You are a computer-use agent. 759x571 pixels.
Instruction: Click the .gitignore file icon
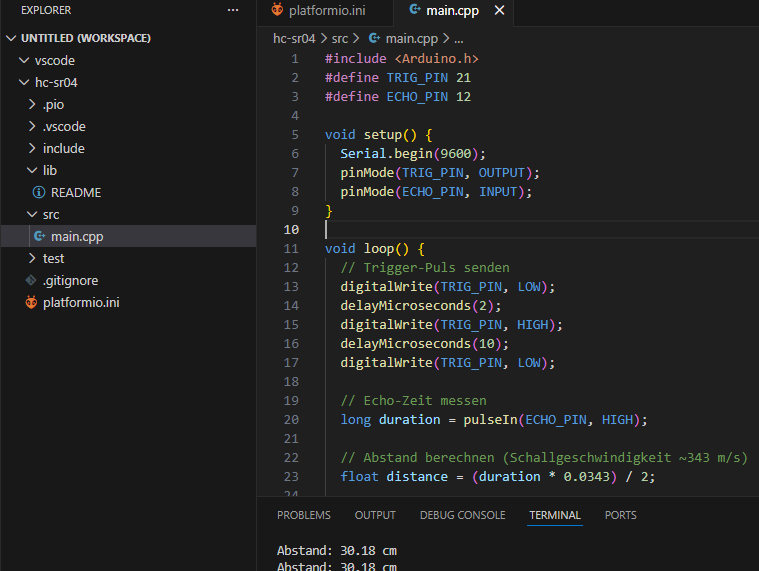(31, 280)
